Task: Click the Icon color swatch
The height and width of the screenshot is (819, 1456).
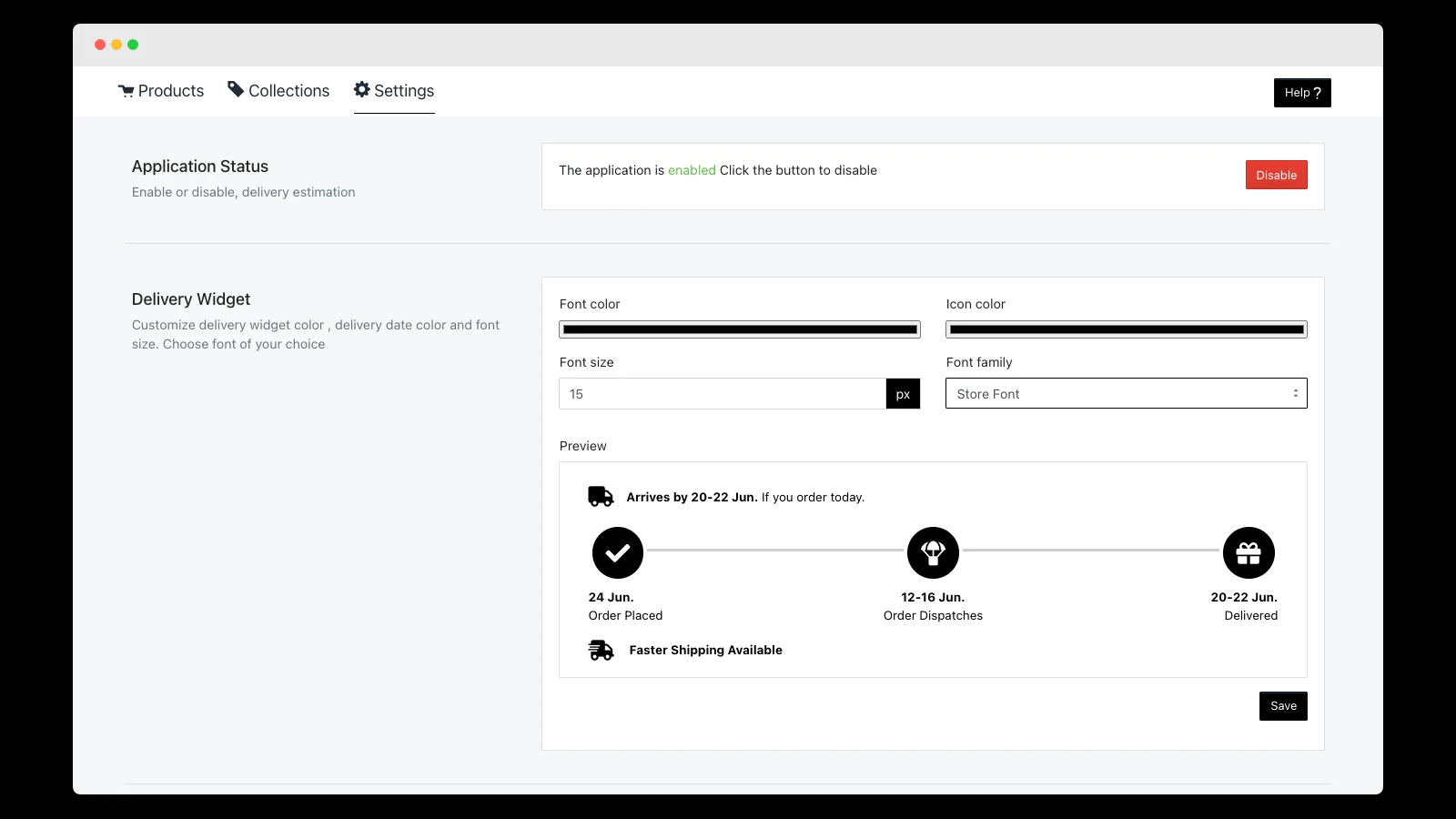Action: pyautogui.click(x=1127, y=329)
